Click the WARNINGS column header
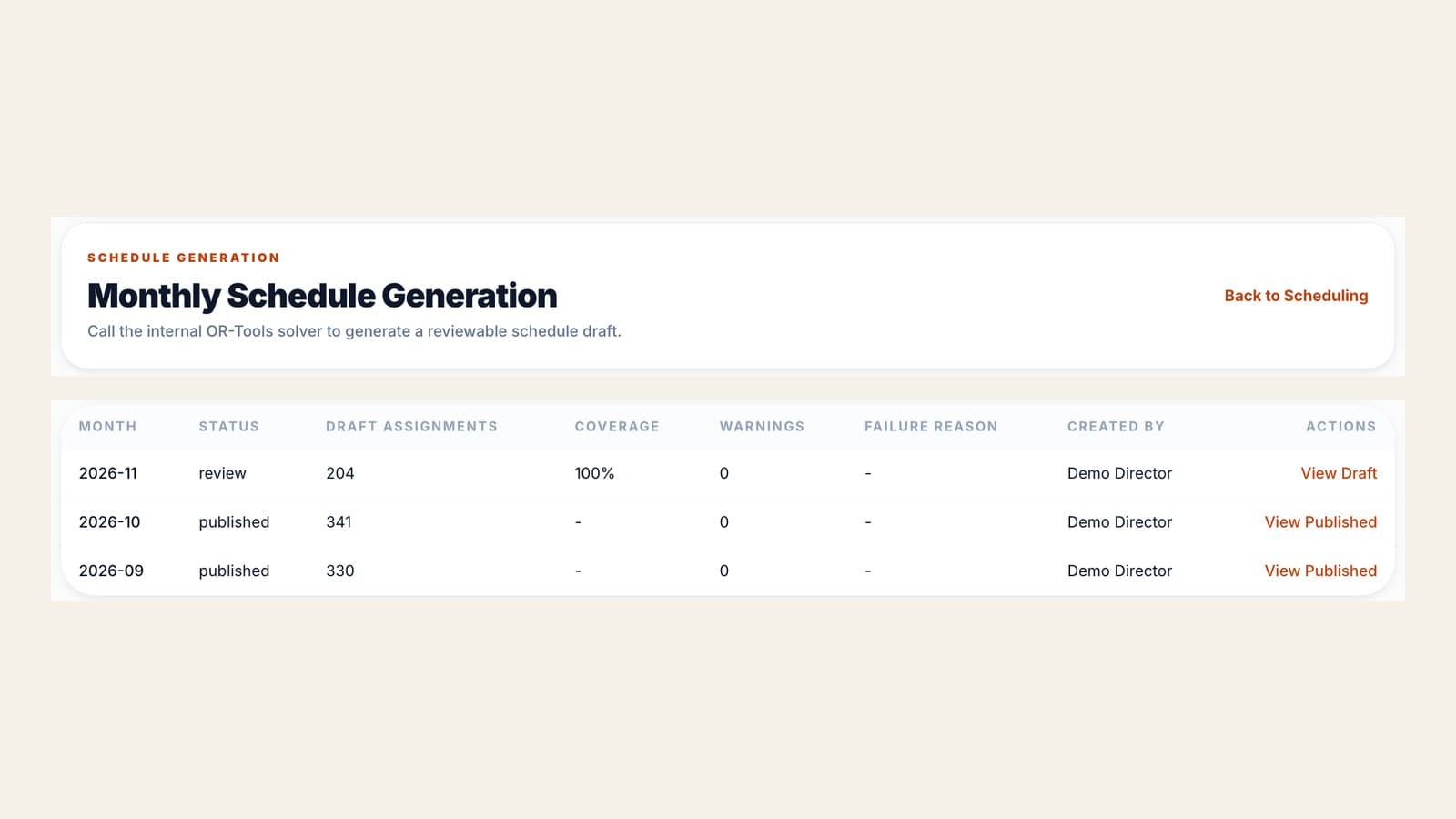Viewport: 1456px width, 819px height. (x=762, y=426)
